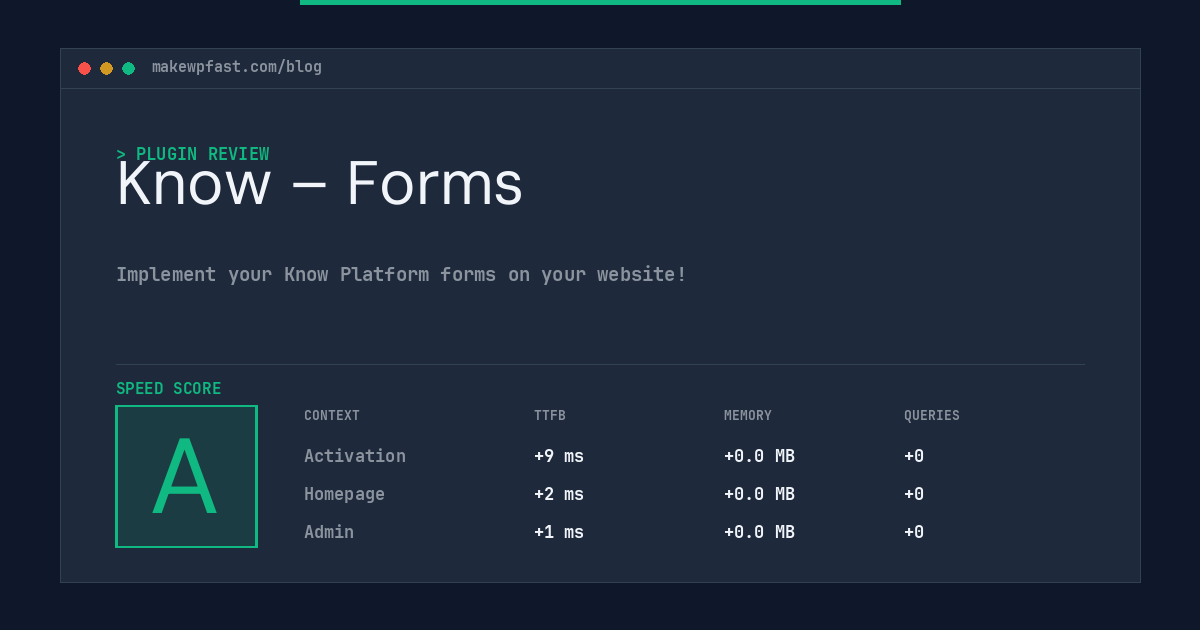Select the Activation row label
Image resolution: width=1200 pixels, height=630 pixels.
pyautogui.click(x=355, y=456)
